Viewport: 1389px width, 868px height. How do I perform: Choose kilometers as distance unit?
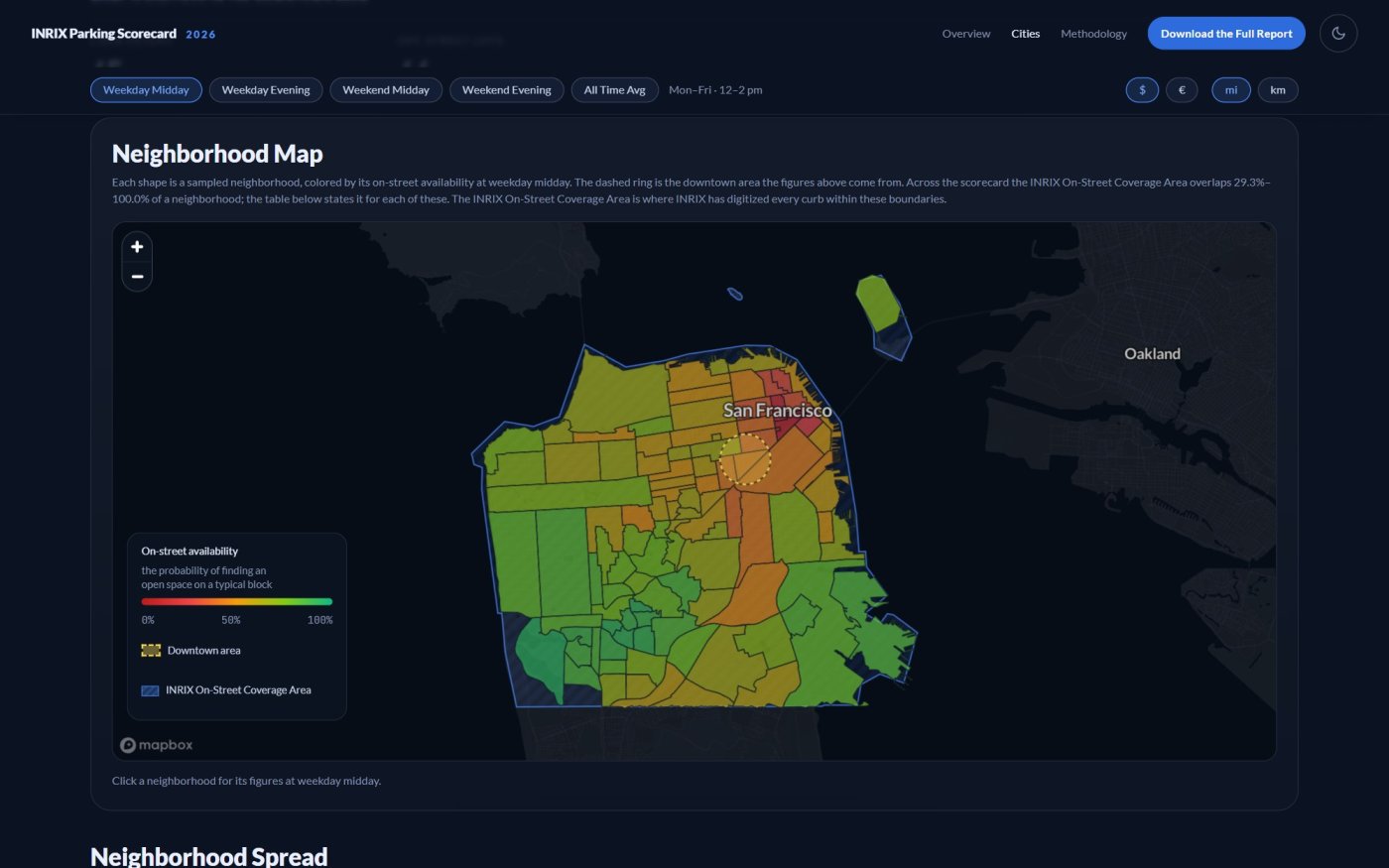pos(1278,90)
